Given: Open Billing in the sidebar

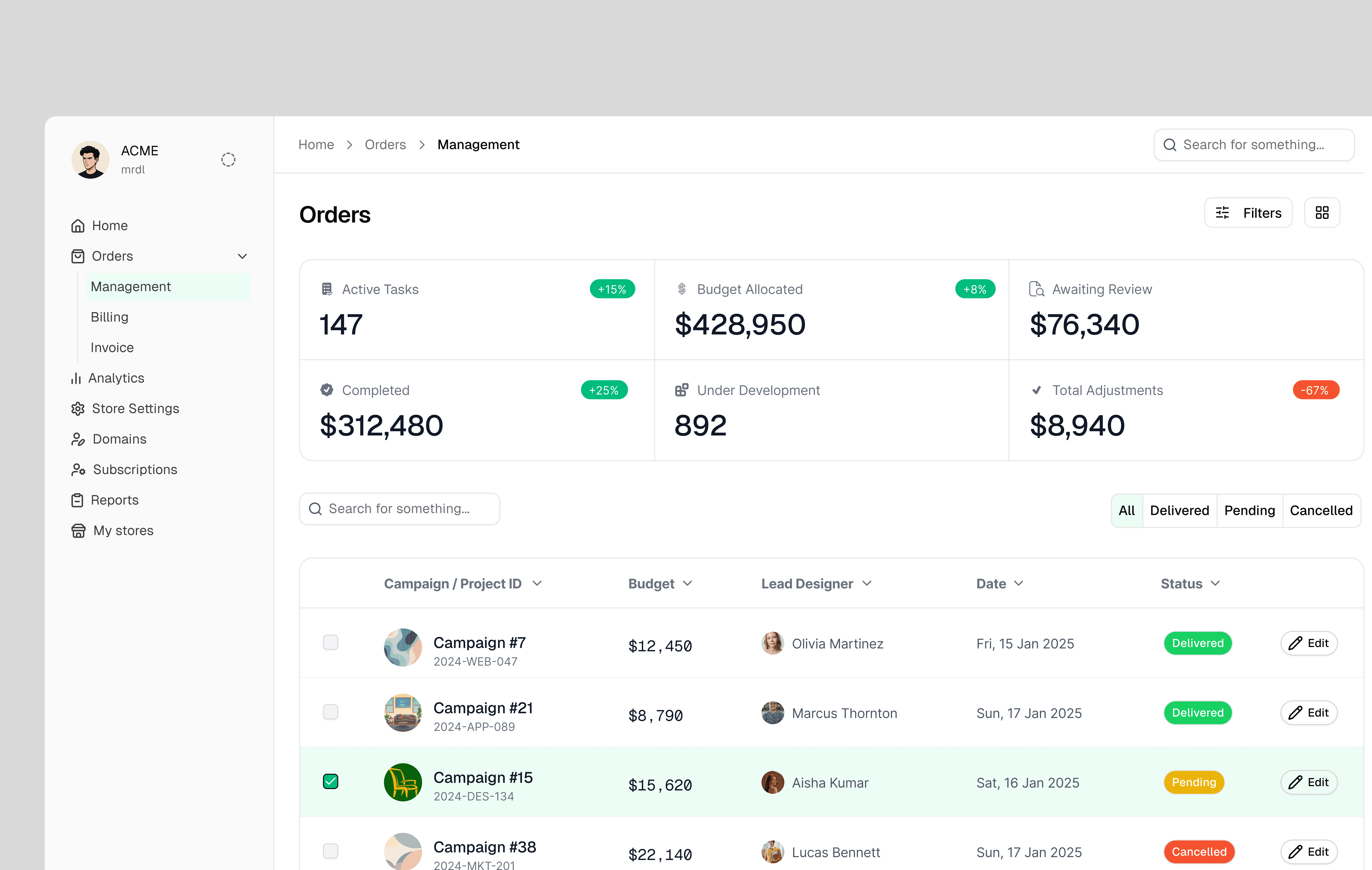Looking at the screenshot, I should (109, 317).
